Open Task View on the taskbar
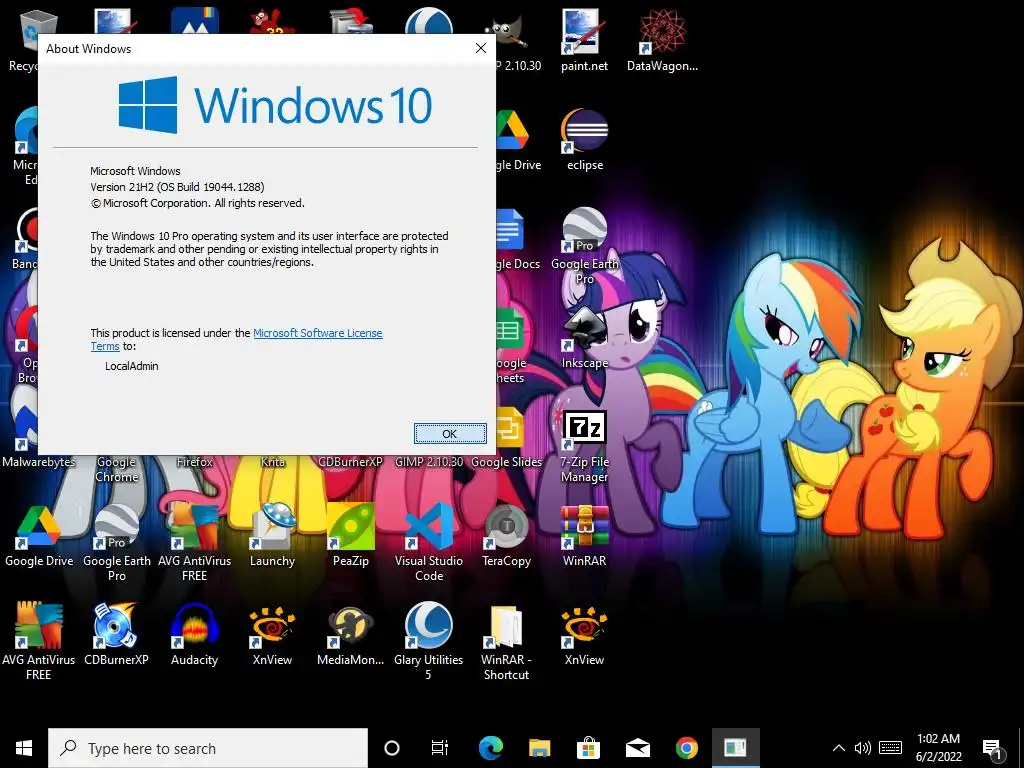Image resolution: width=1024 pixels, height=768 pixels. point(440,748)
